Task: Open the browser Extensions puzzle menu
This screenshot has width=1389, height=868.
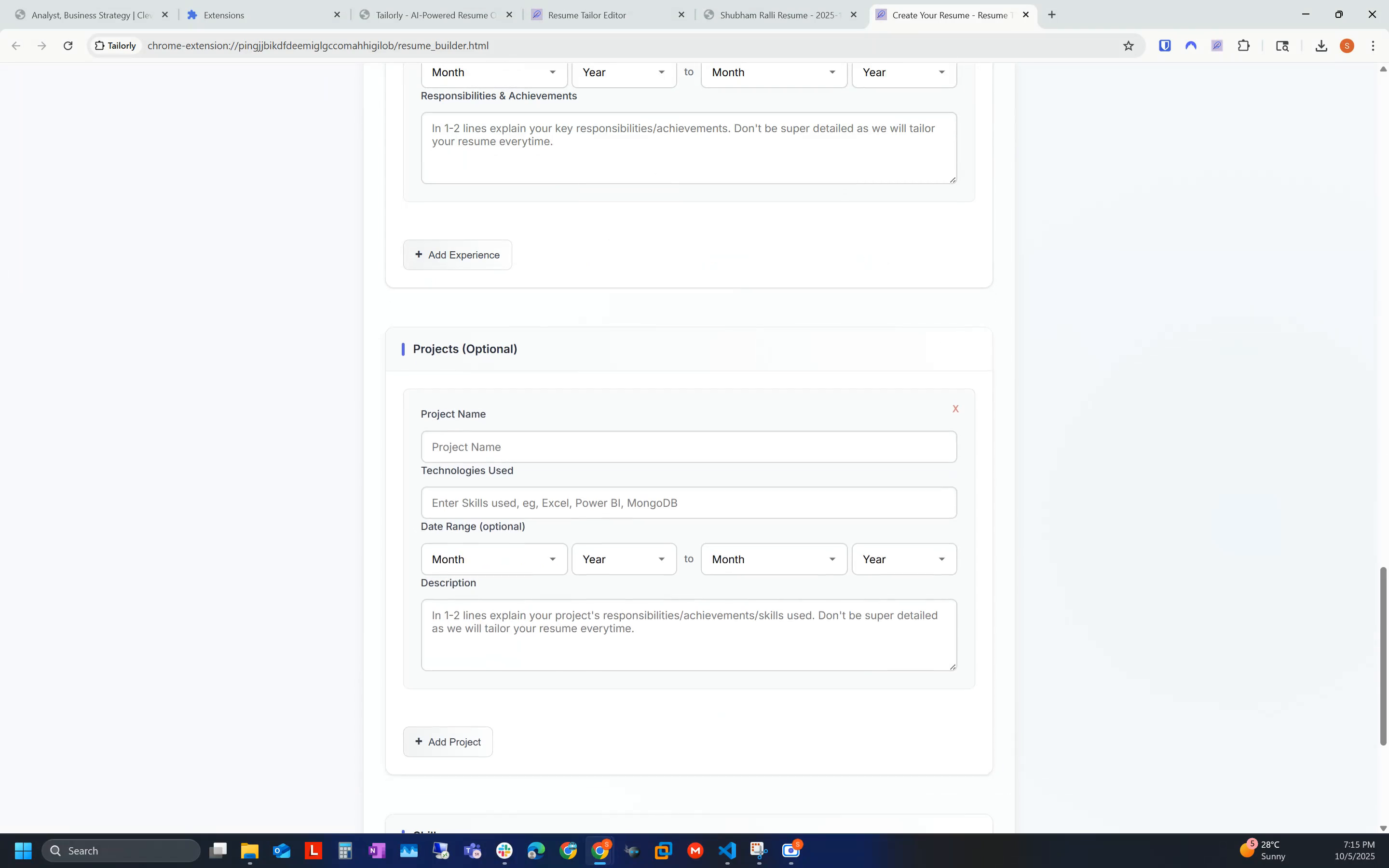Action: [x=1244, y=45]
